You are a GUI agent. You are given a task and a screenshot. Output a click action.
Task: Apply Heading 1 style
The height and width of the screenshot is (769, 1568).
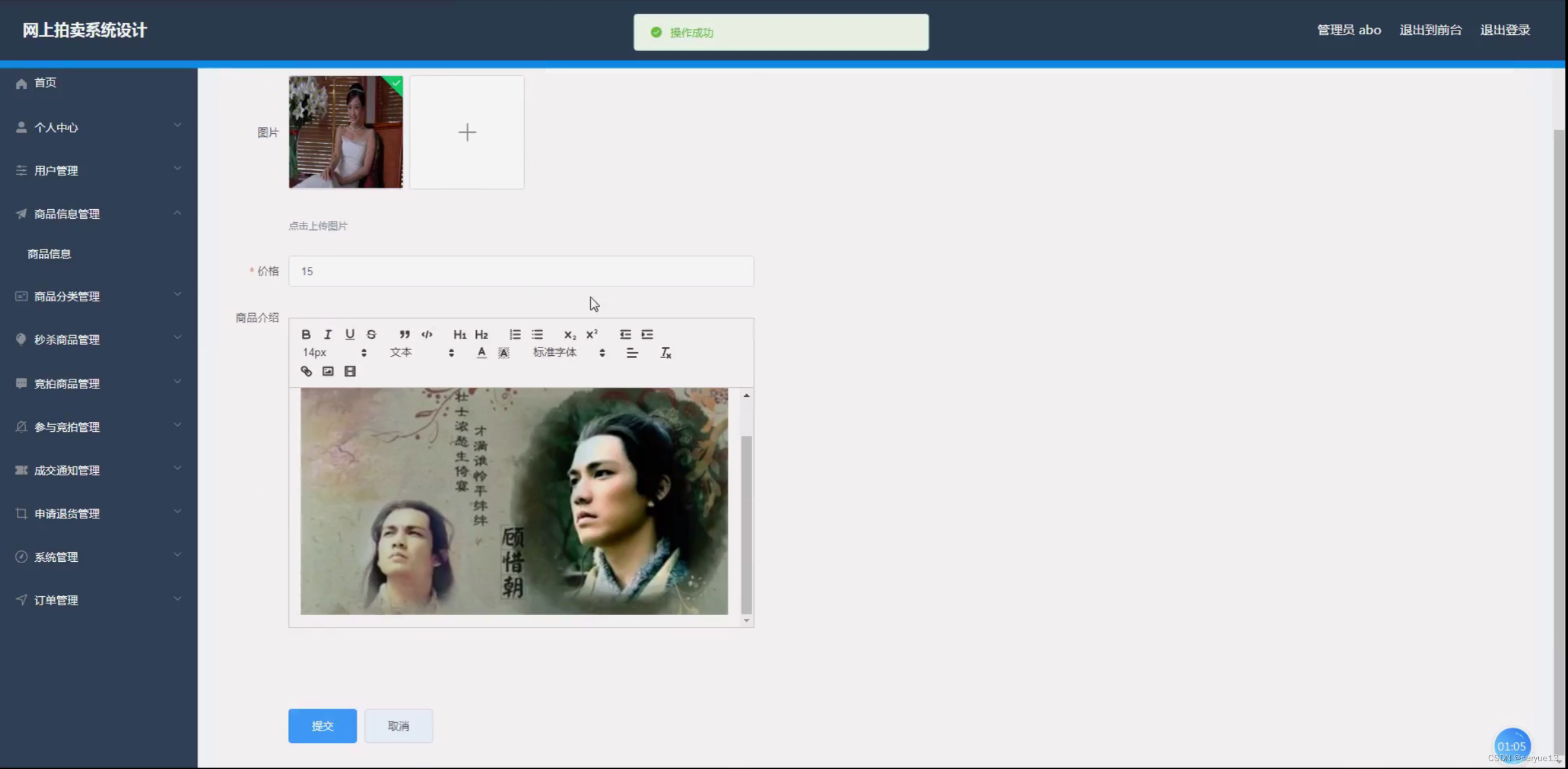point(459,334)
